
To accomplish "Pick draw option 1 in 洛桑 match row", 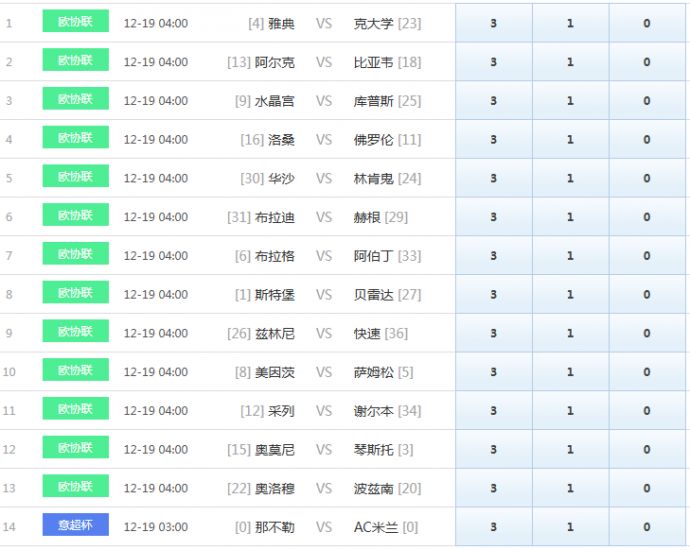I will pyautogui.click(x=570, y=140).
